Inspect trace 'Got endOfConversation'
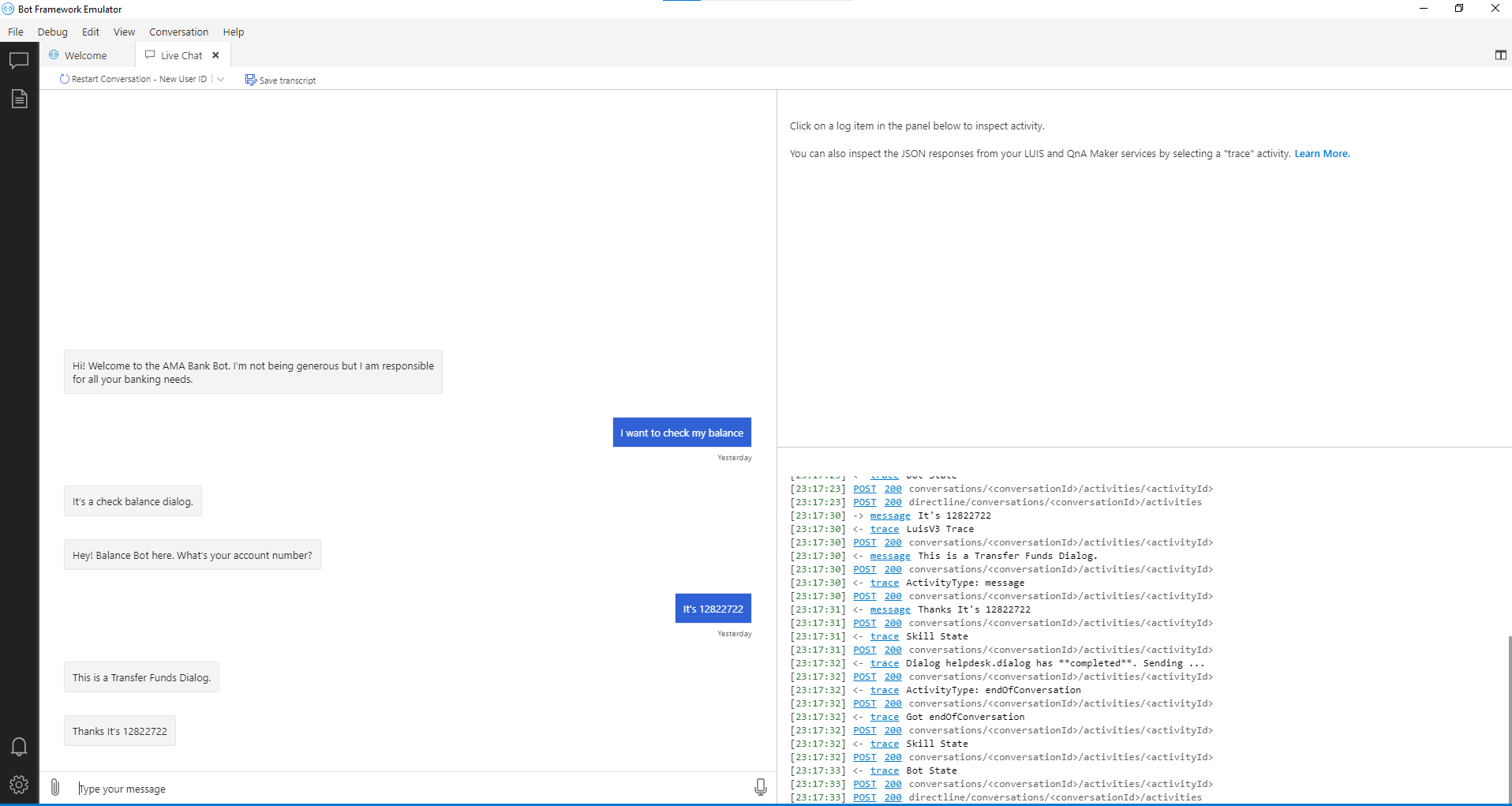The image size is (1512, 806). pyautogui.click(x=885, y=717)
